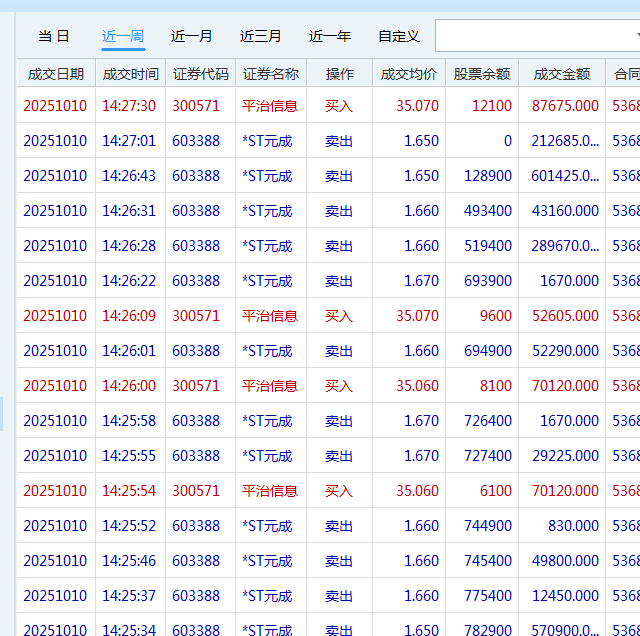Sort by 成交日期 column header
Screen dimensions: 640x636
(x=56, y=74)
